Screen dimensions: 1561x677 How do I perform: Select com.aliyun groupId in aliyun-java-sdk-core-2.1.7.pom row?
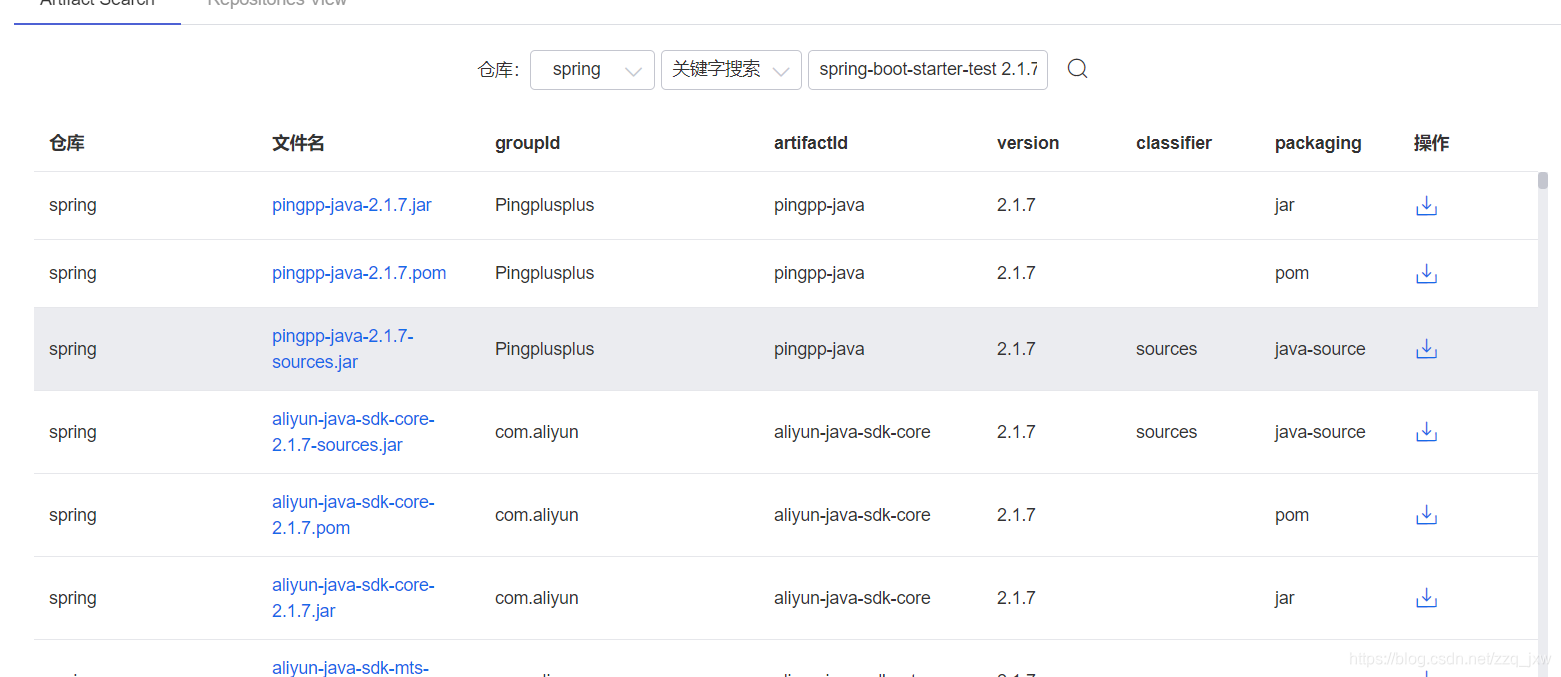(537, 515)
